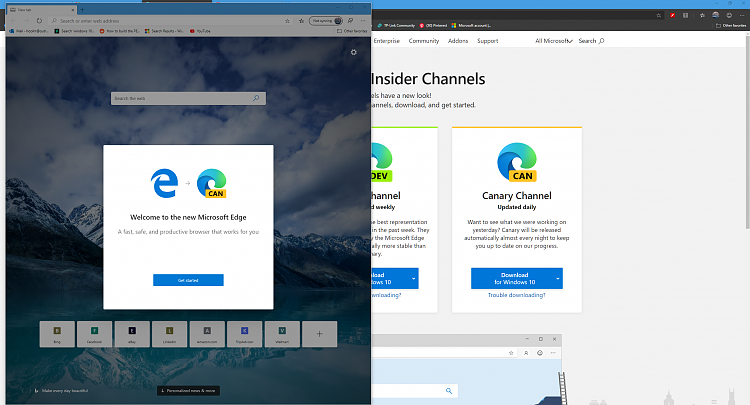Open Pinterest bookmark in background window

pos(433,25)
